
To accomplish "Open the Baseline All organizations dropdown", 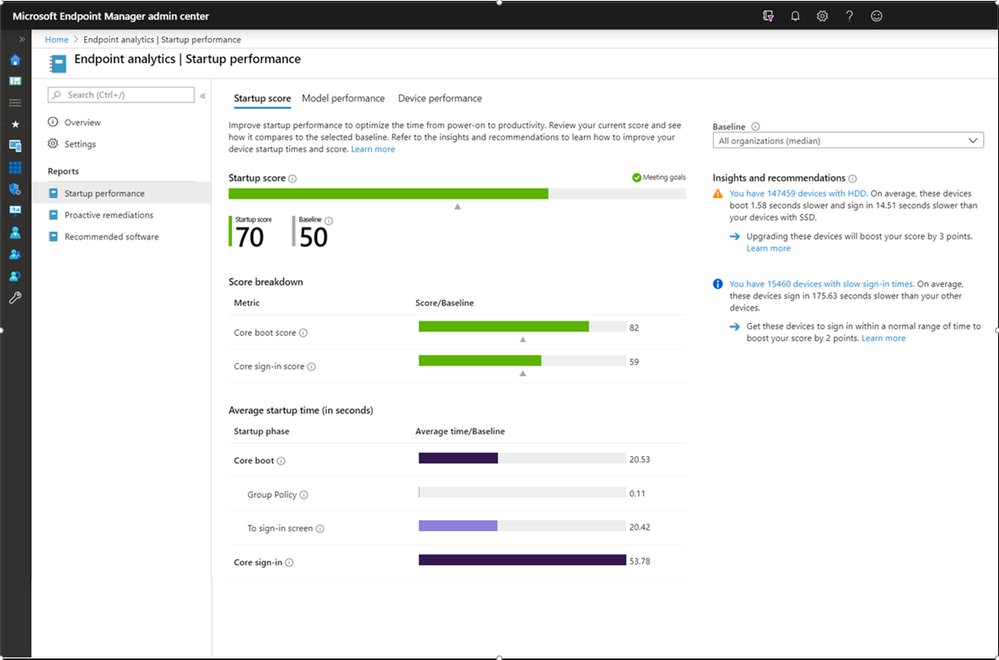I will pyautogui.click(x=848, y=140).
